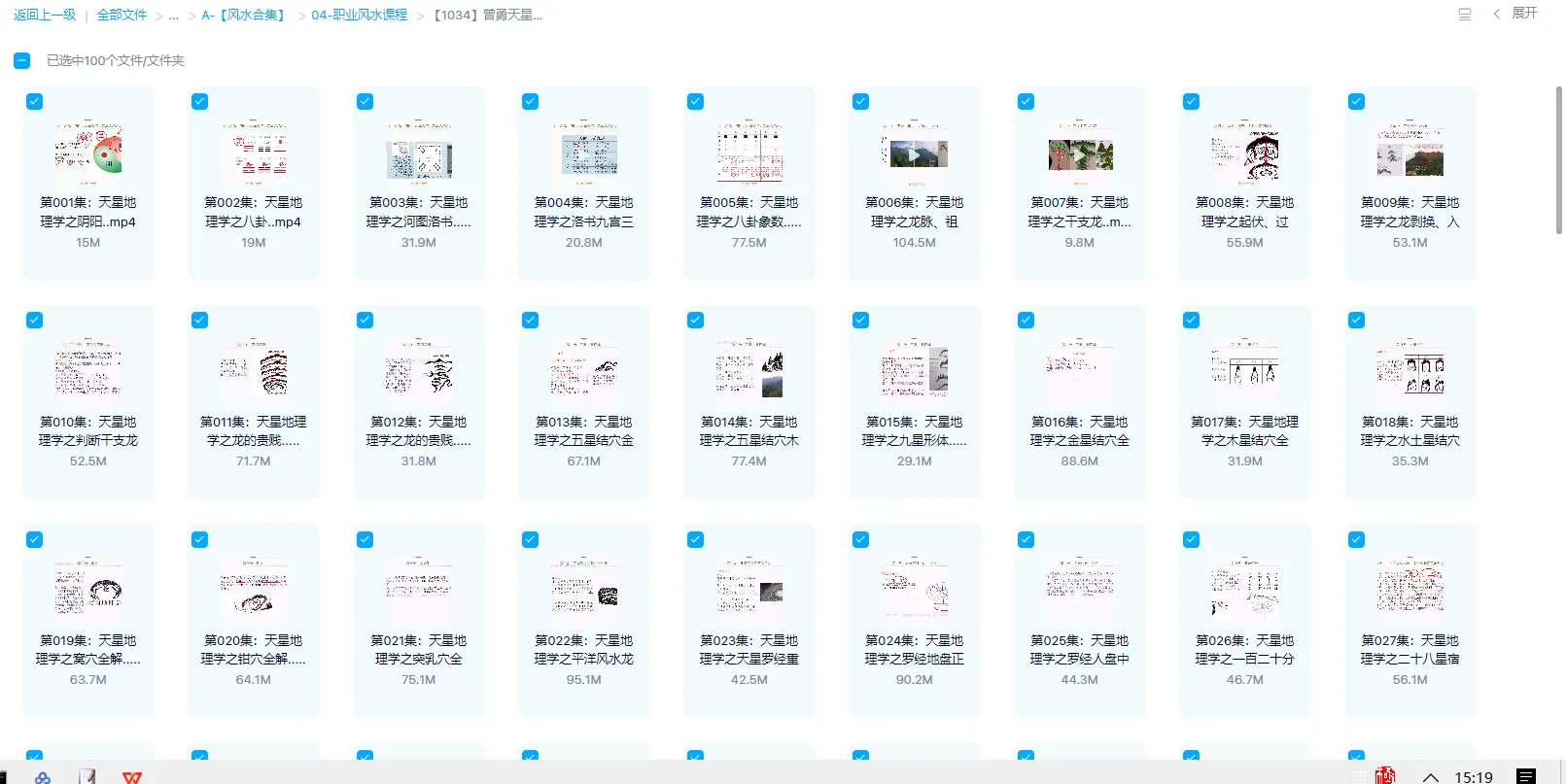Select the file name '第018集：天星地理学之水土星结穴'
This screenshot has width=1566, height=784.
1410,431
